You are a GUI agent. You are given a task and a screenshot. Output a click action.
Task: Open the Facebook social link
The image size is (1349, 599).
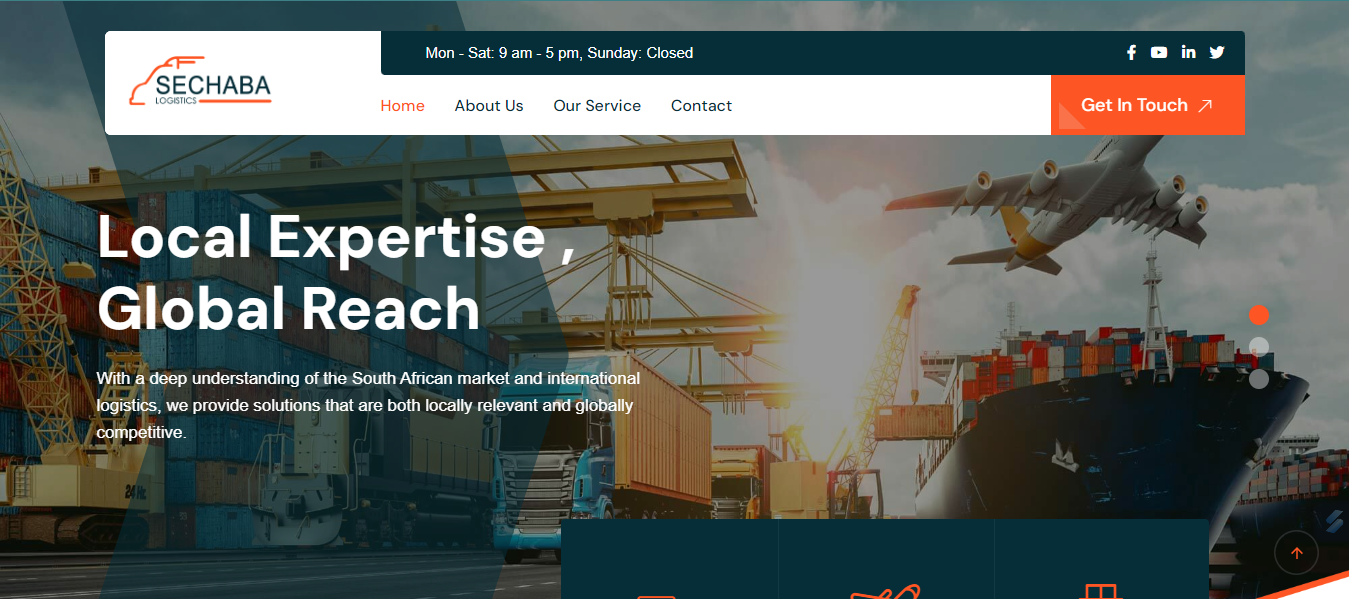1131,53
